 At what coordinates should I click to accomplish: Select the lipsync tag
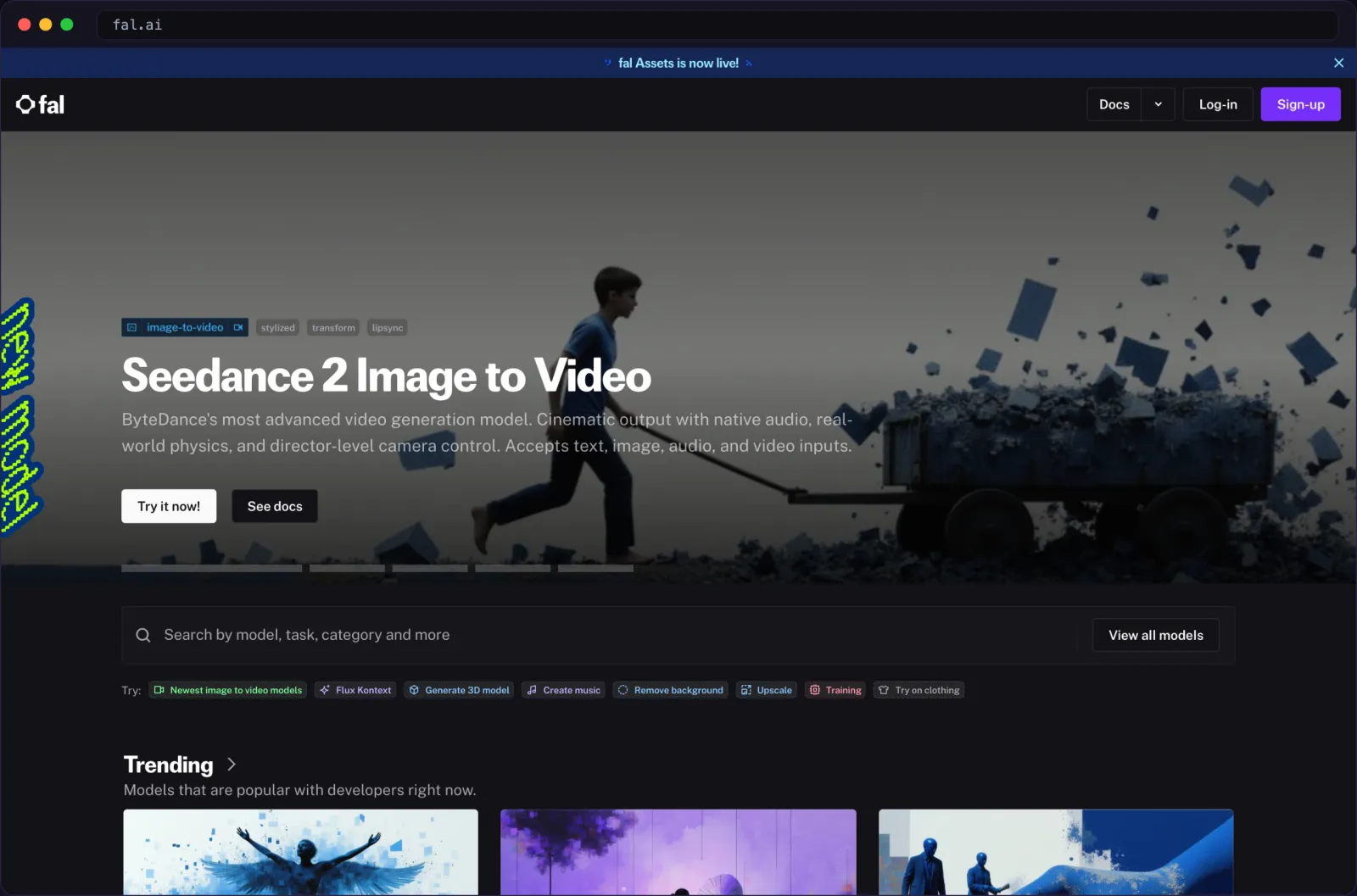coord(388,327)
